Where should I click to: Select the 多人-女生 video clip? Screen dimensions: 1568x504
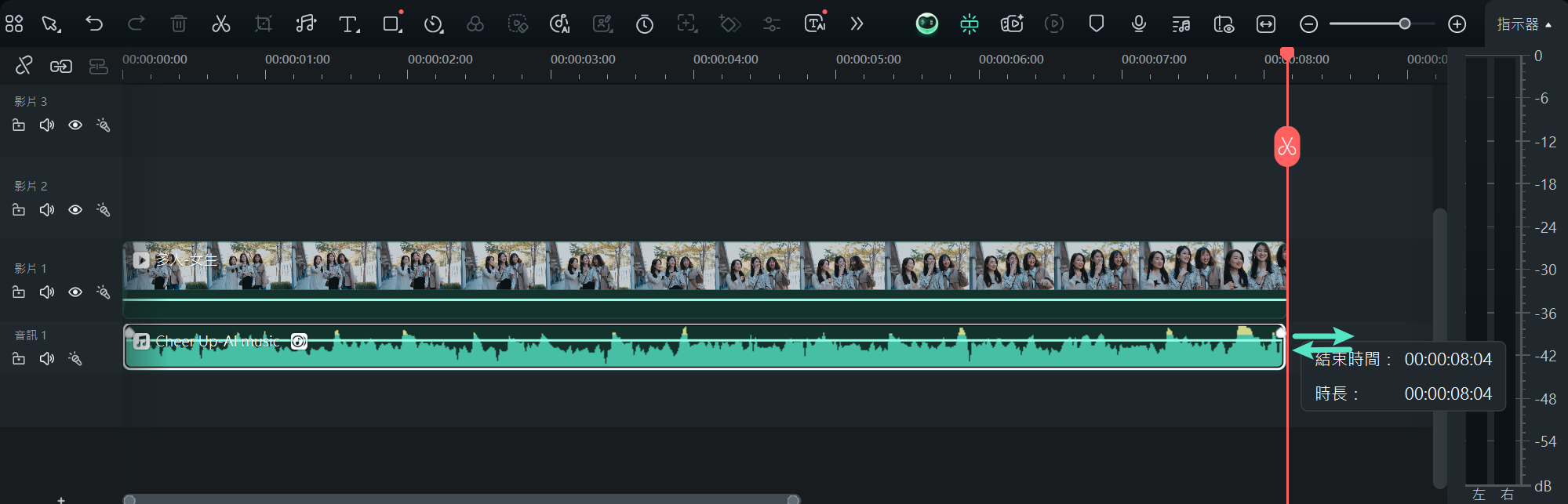pos(704,279)
